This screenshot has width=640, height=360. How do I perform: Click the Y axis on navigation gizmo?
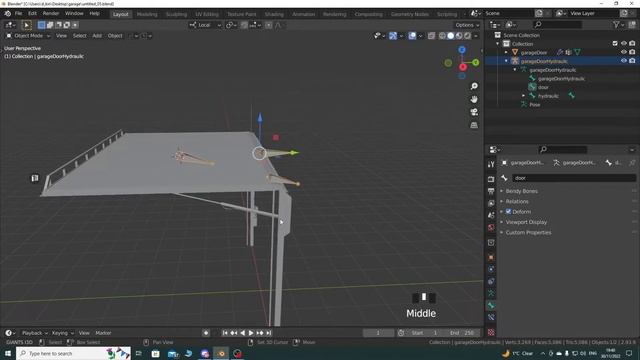476,62
